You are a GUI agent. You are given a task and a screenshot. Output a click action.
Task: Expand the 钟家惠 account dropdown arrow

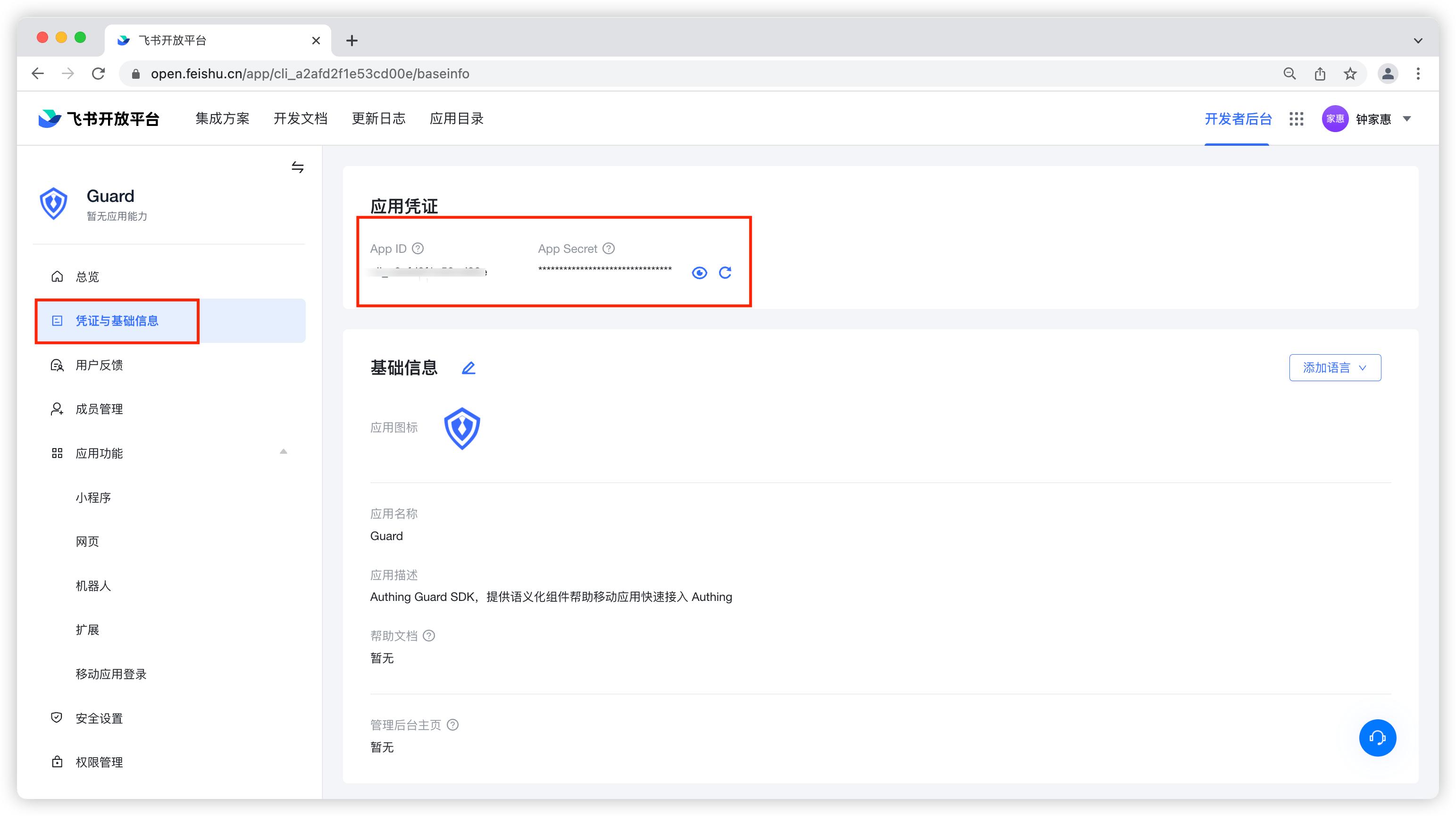pyautogui.click(x=1407, y=119)
